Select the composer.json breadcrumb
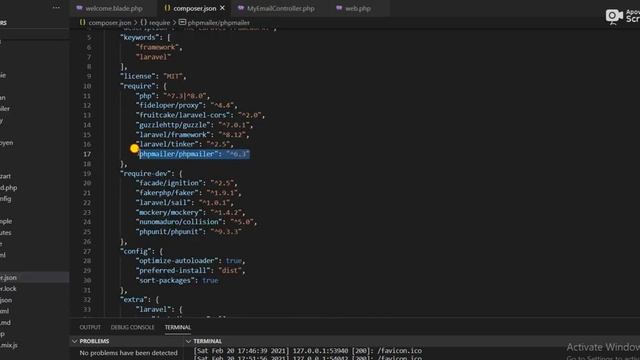 tap(110, 23)
